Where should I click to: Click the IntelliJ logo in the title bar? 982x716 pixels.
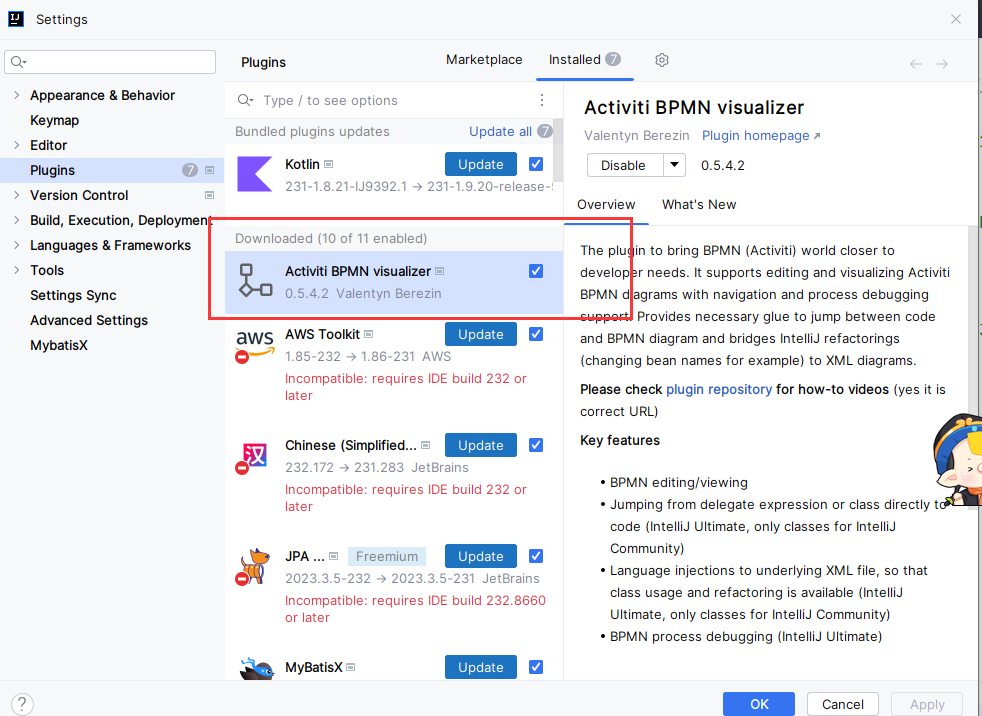[16, 19]
